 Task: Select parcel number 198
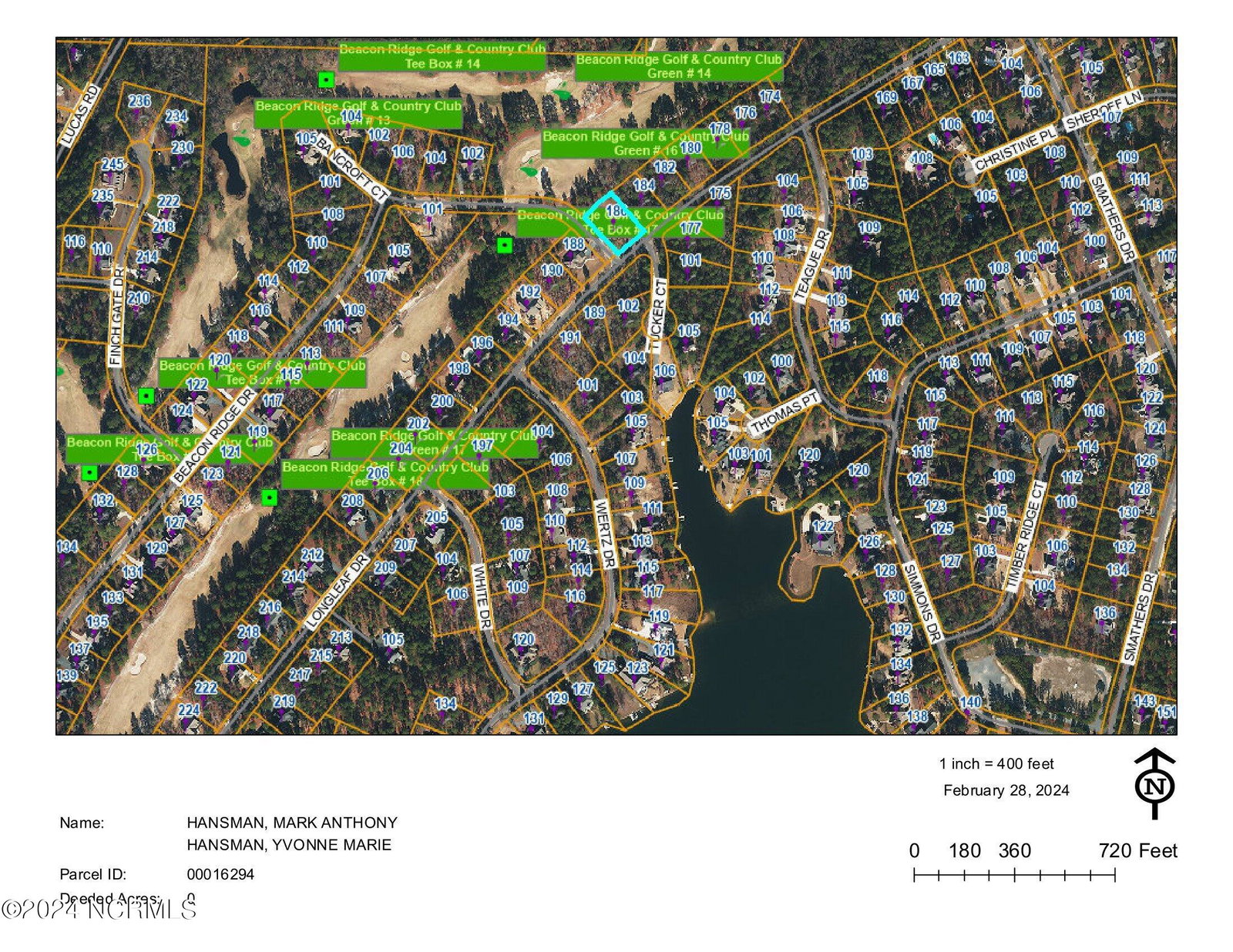click(459, 368)
